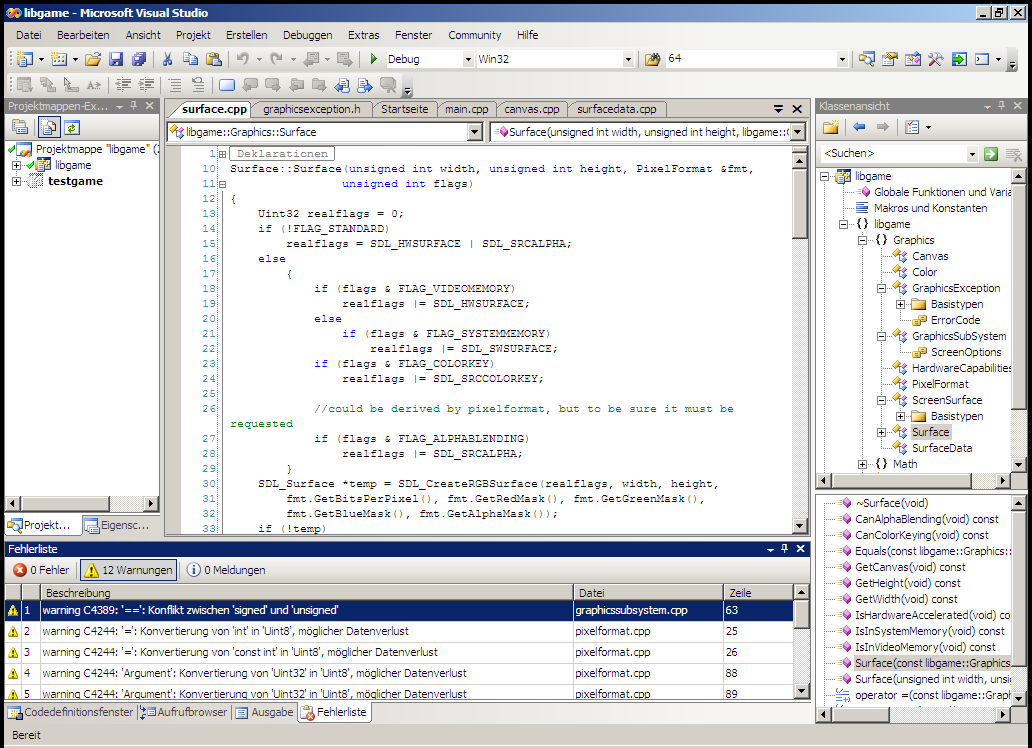Expand the testgame project node
The width and height of the screenshot is (1032, 748).
coord(16,181)
